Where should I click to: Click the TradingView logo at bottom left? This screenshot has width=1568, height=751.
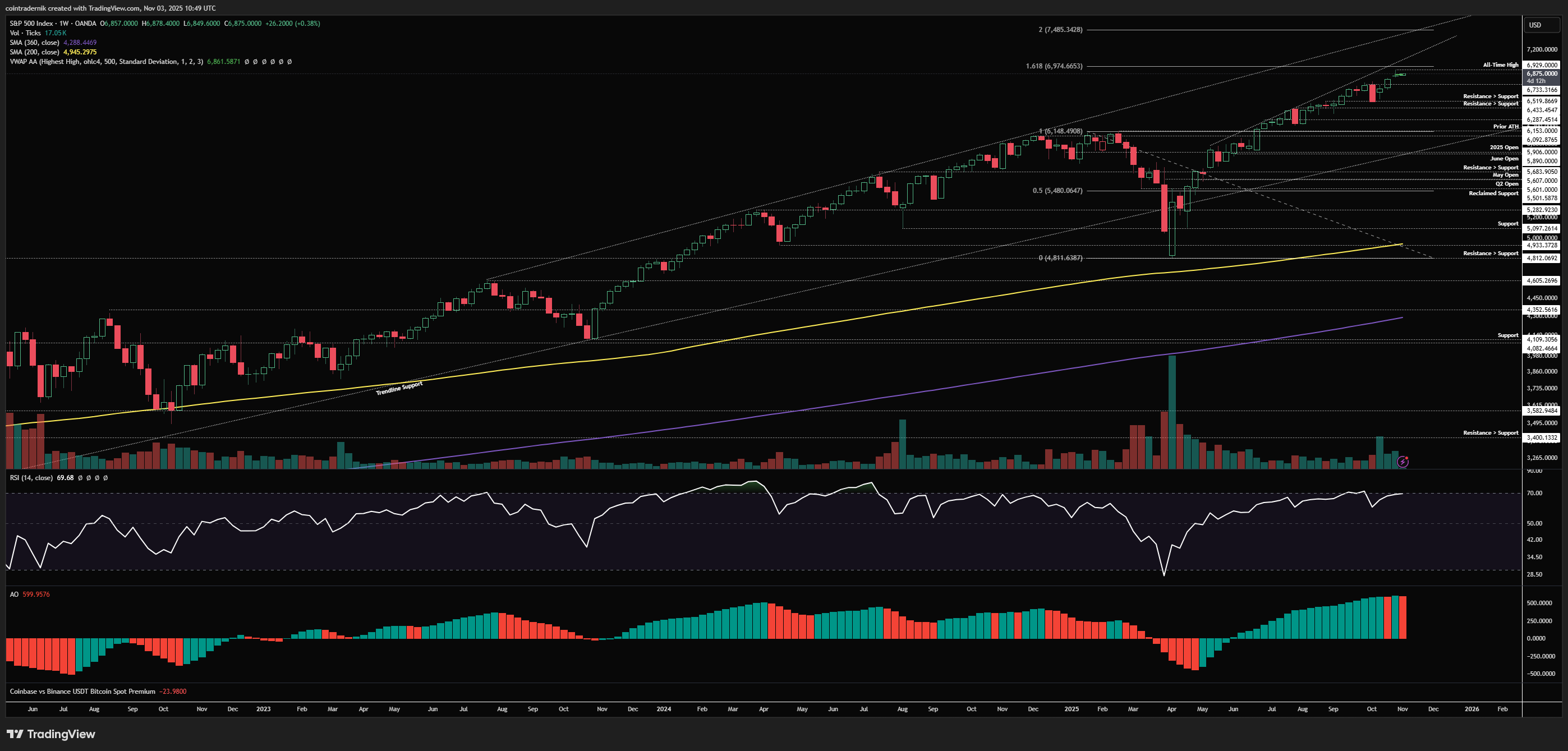pos(51,734)
